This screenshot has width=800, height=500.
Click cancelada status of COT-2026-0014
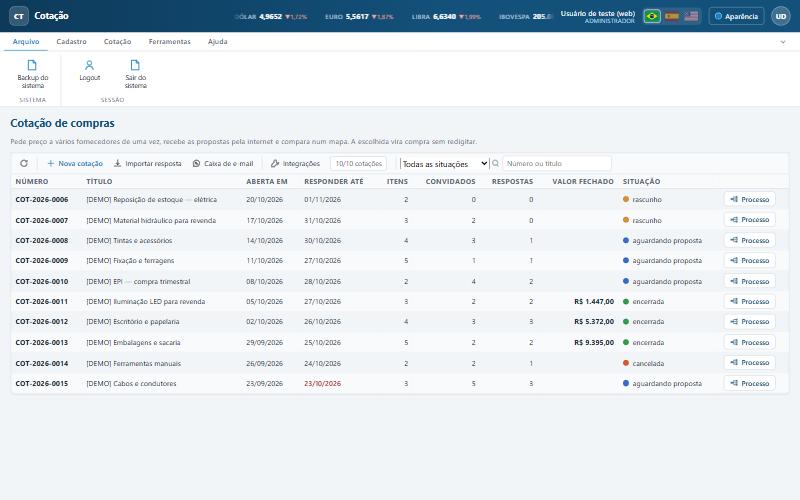coord(643,363)
